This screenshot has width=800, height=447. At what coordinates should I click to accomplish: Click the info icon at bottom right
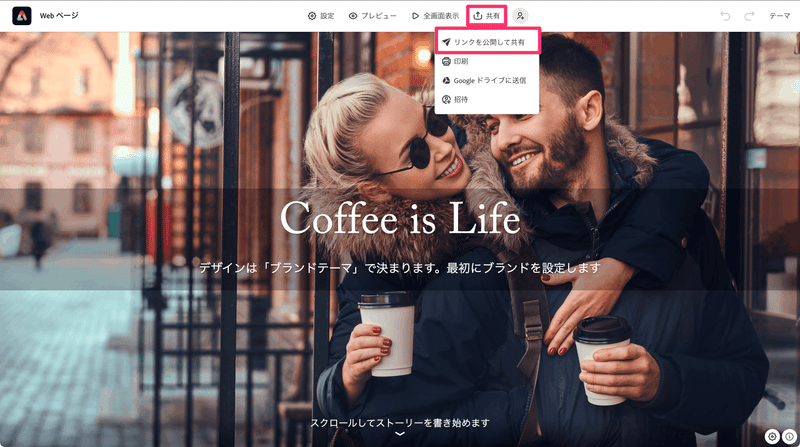(x=789, y=436)
